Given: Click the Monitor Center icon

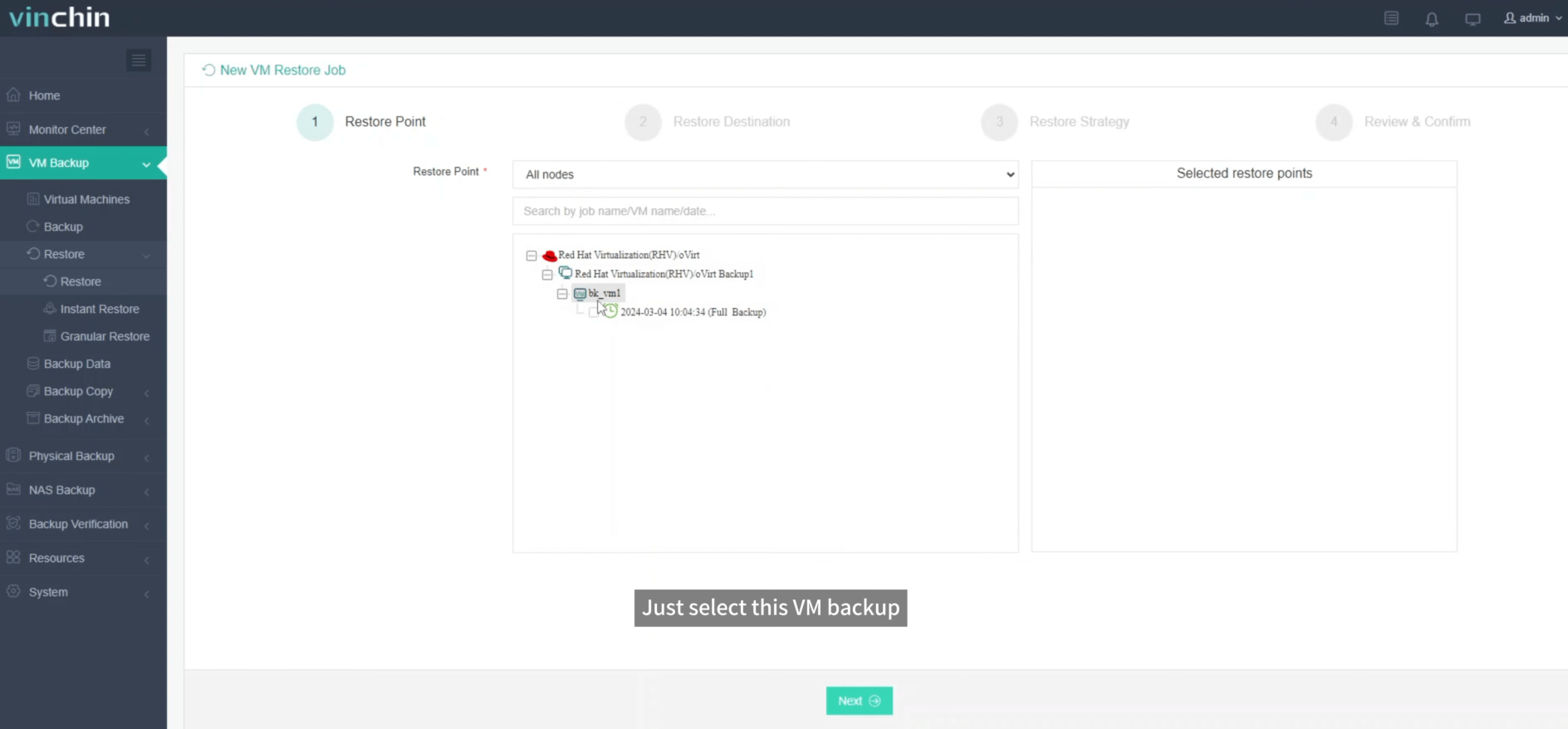Looking at the screenshot, I should point(13,129).
